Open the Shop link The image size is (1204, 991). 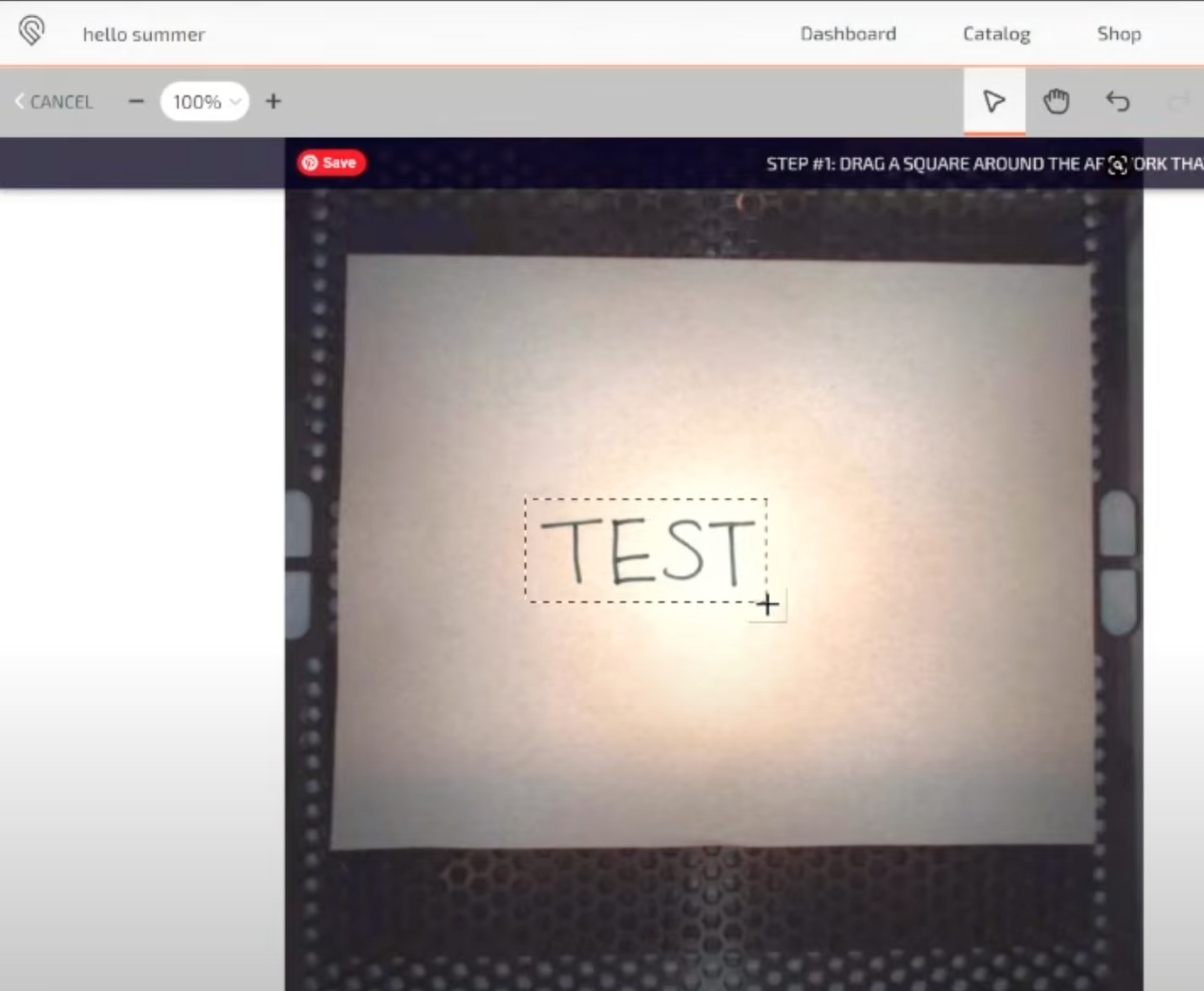[1119, 34]
